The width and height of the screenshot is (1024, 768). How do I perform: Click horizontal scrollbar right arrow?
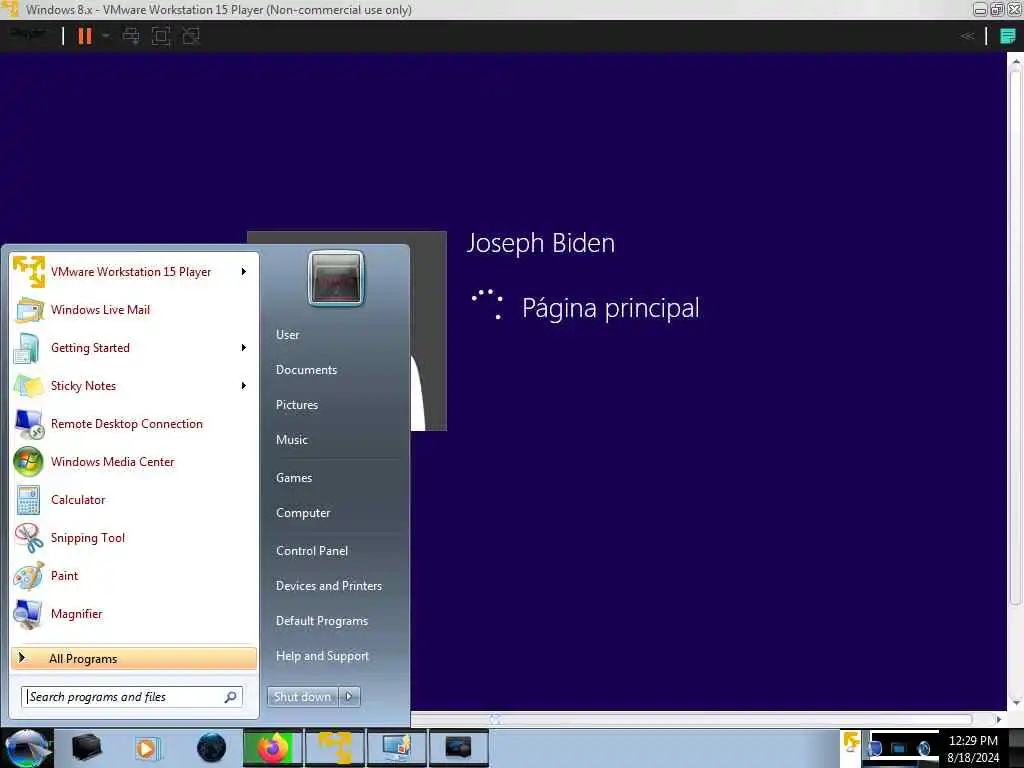coord(998,719)
